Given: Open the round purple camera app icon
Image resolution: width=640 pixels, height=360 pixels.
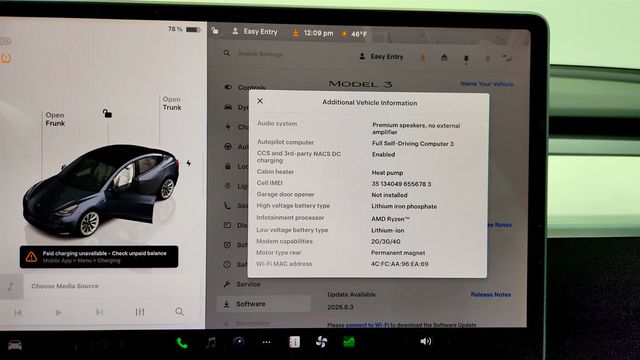Looking at the screenshot, I should click(x=239, y=342).
